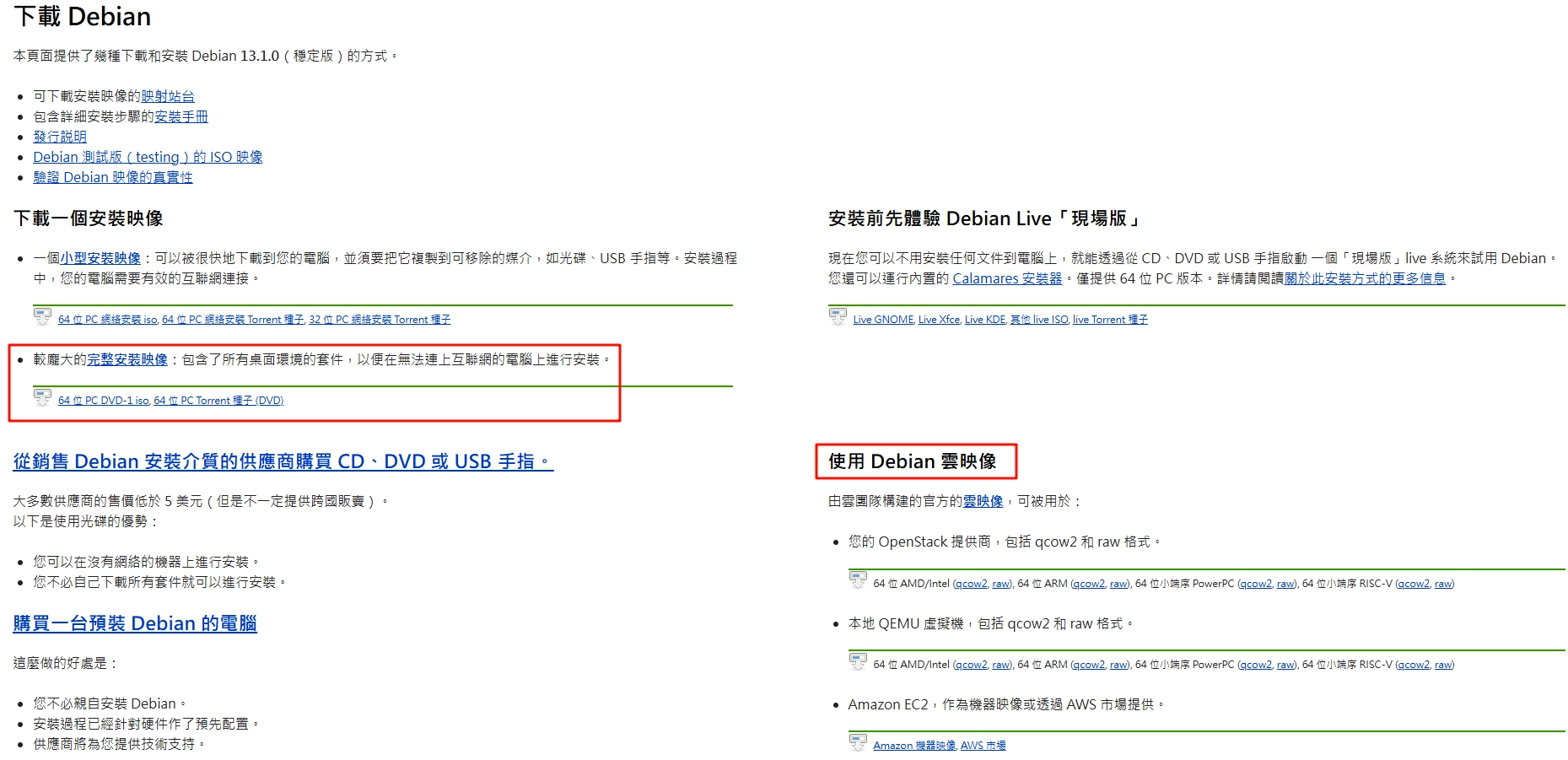Open 驗證 Debian 映像的真實性 link
1568x760 pixels.
pos(115,177)
